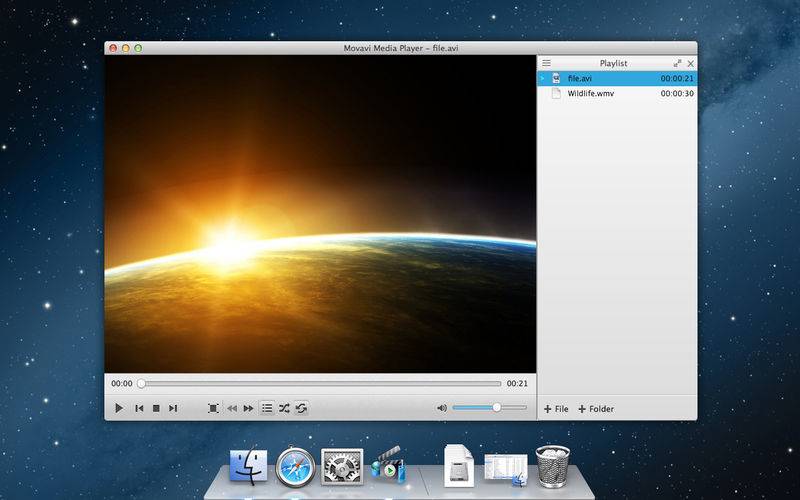Open Movavi Media Player Dock icon
This screenshot has height=500, width=800.
click(x=388, y=465)
